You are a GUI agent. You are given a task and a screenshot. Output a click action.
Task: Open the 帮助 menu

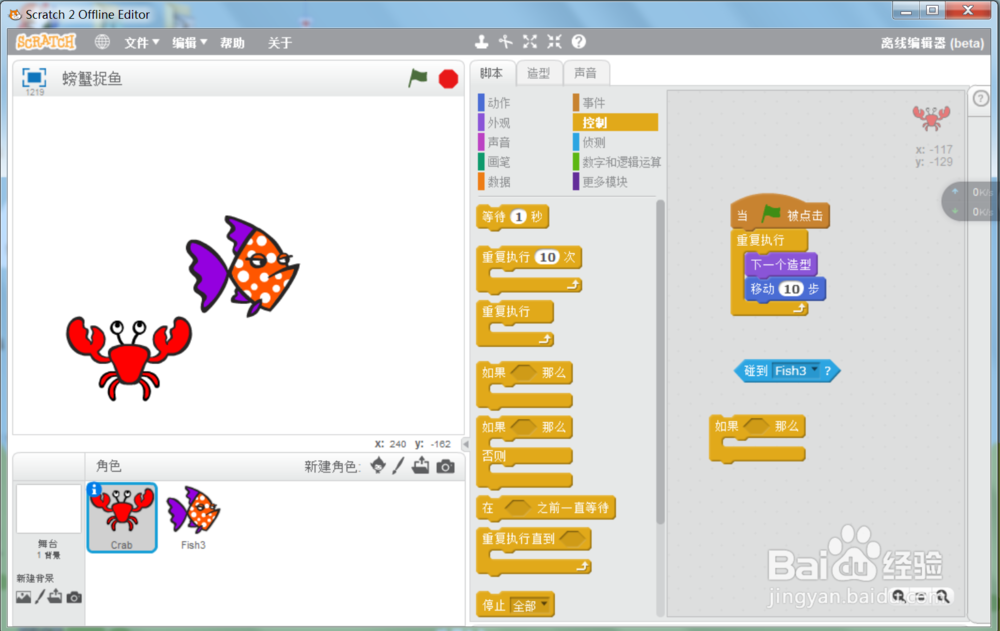click(232, 43)
